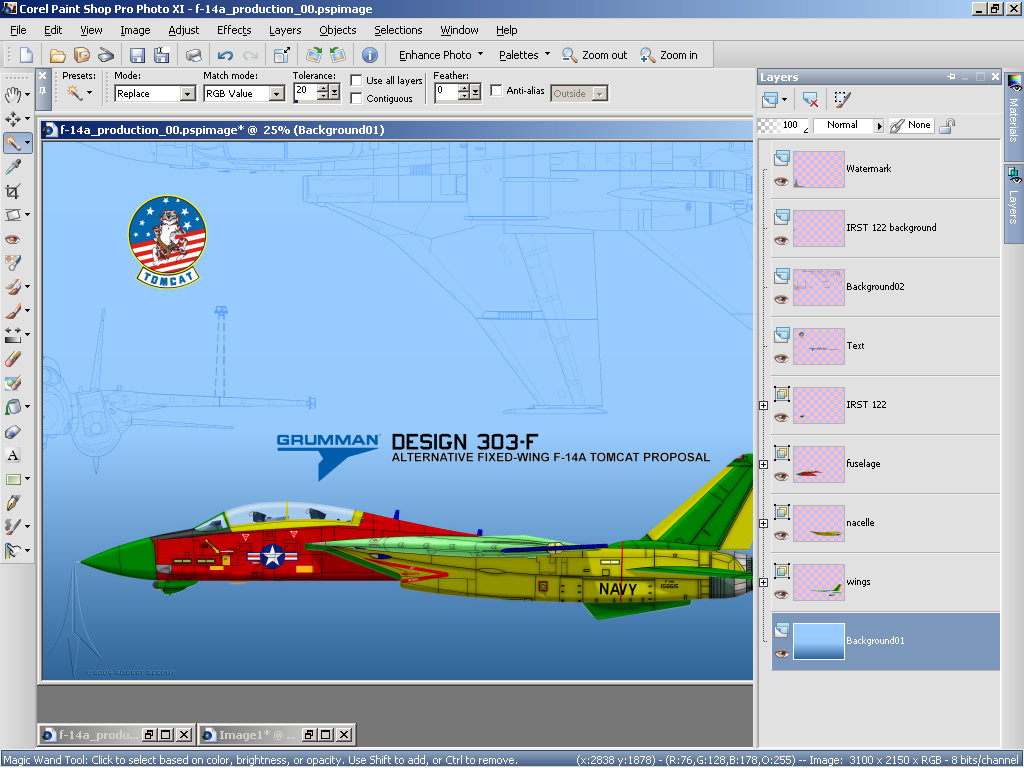The width and height of the screenshot is (1024, 768).
Task: Click the Delete Layer icon in Layers palette
Action: (x=810, y=99)
